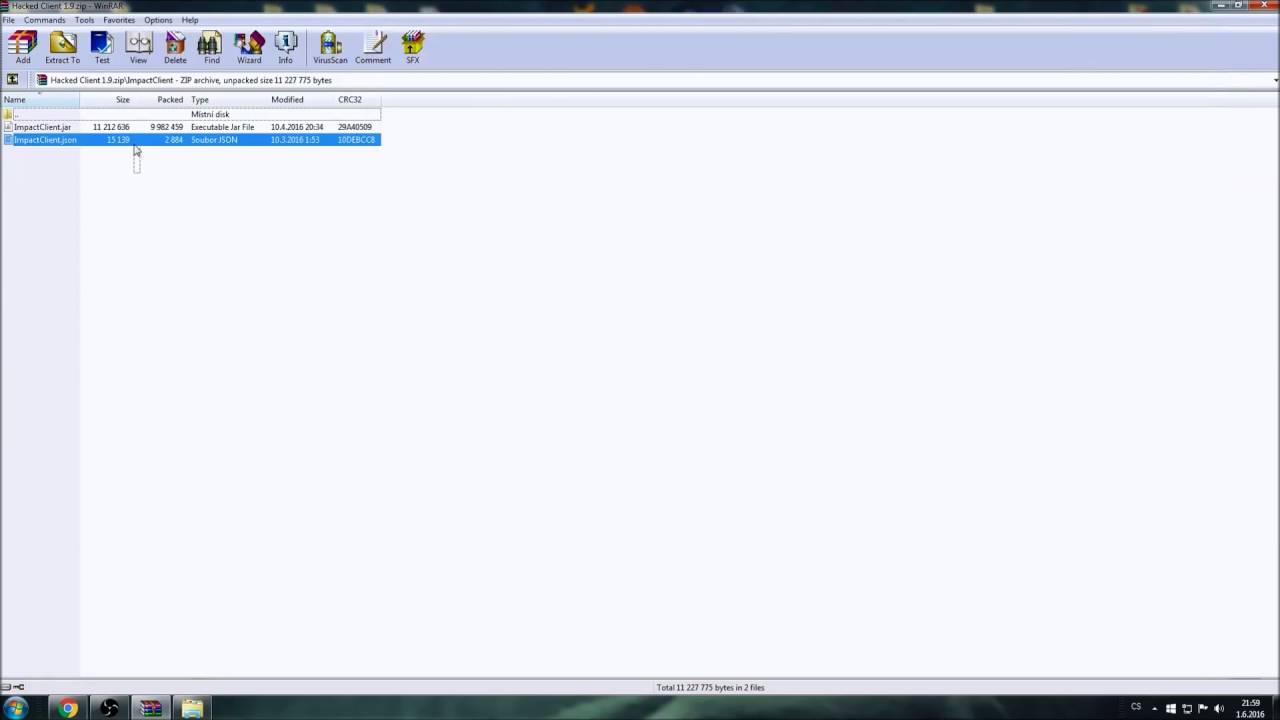
Task: Sort by the Name column header
Action: point(40,100)
